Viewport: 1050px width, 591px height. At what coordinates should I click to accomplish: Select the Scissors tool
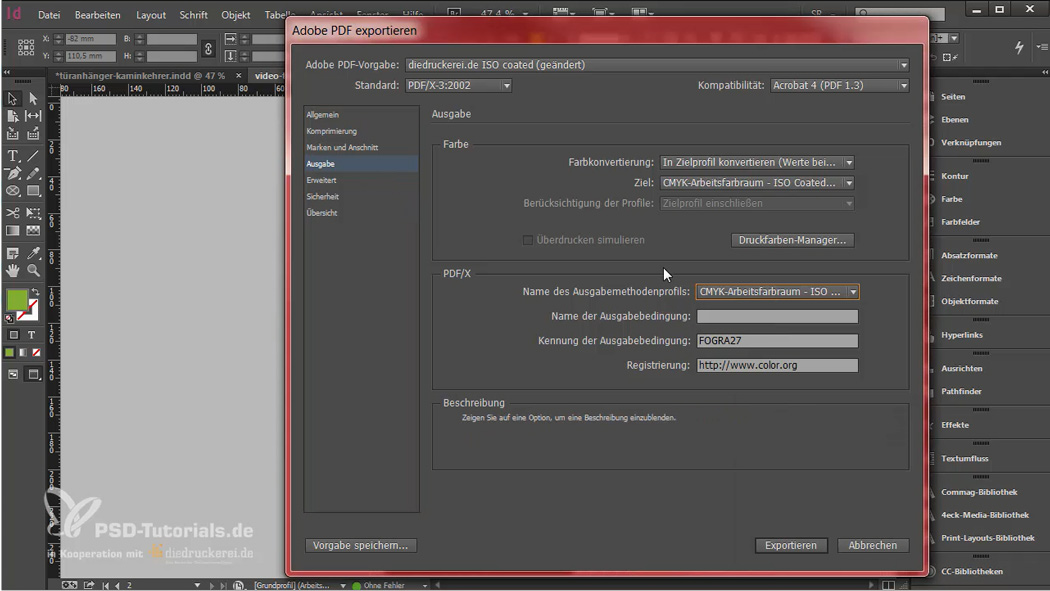12,213
